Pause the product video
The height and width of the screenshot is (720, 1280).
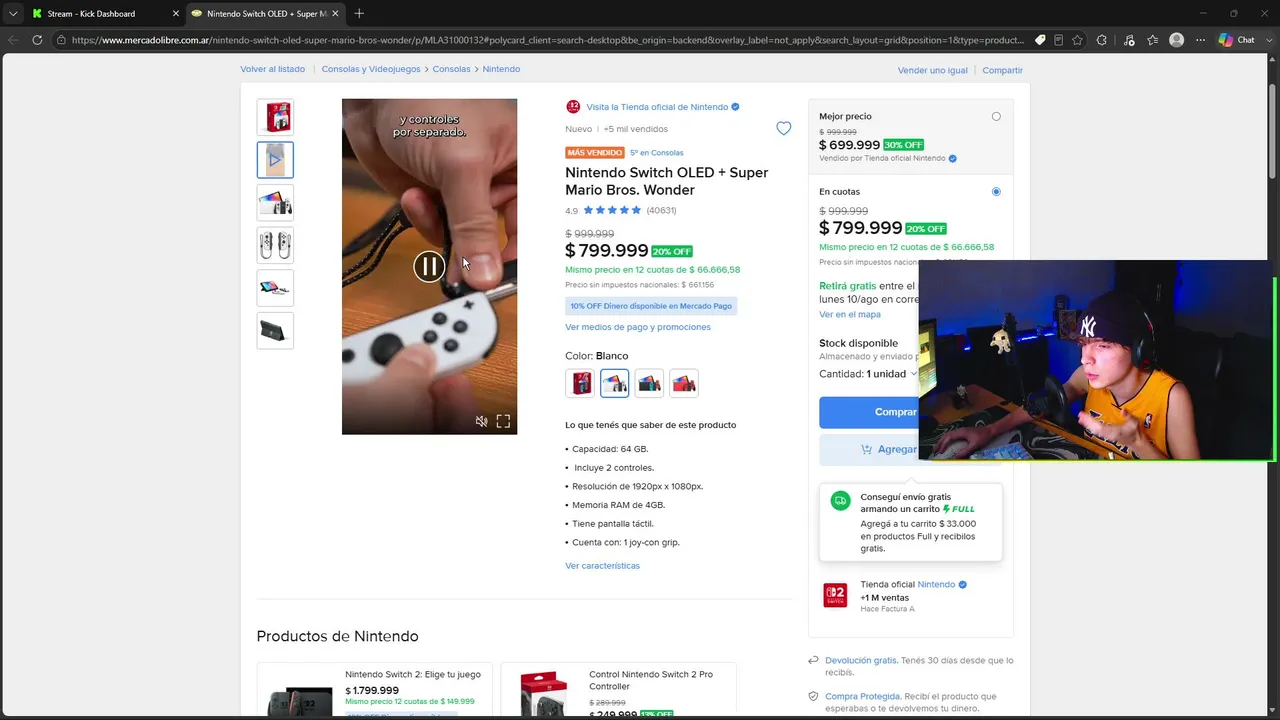pos(429,266)
